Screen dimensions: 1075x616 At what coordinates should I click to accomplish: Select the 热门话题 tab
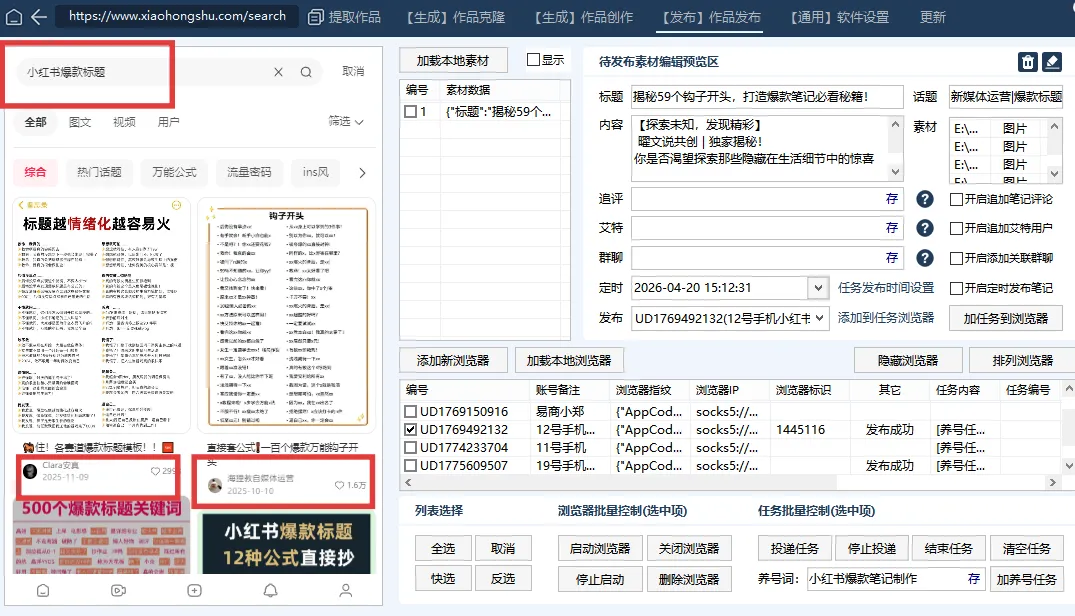(x=101, y=172)
